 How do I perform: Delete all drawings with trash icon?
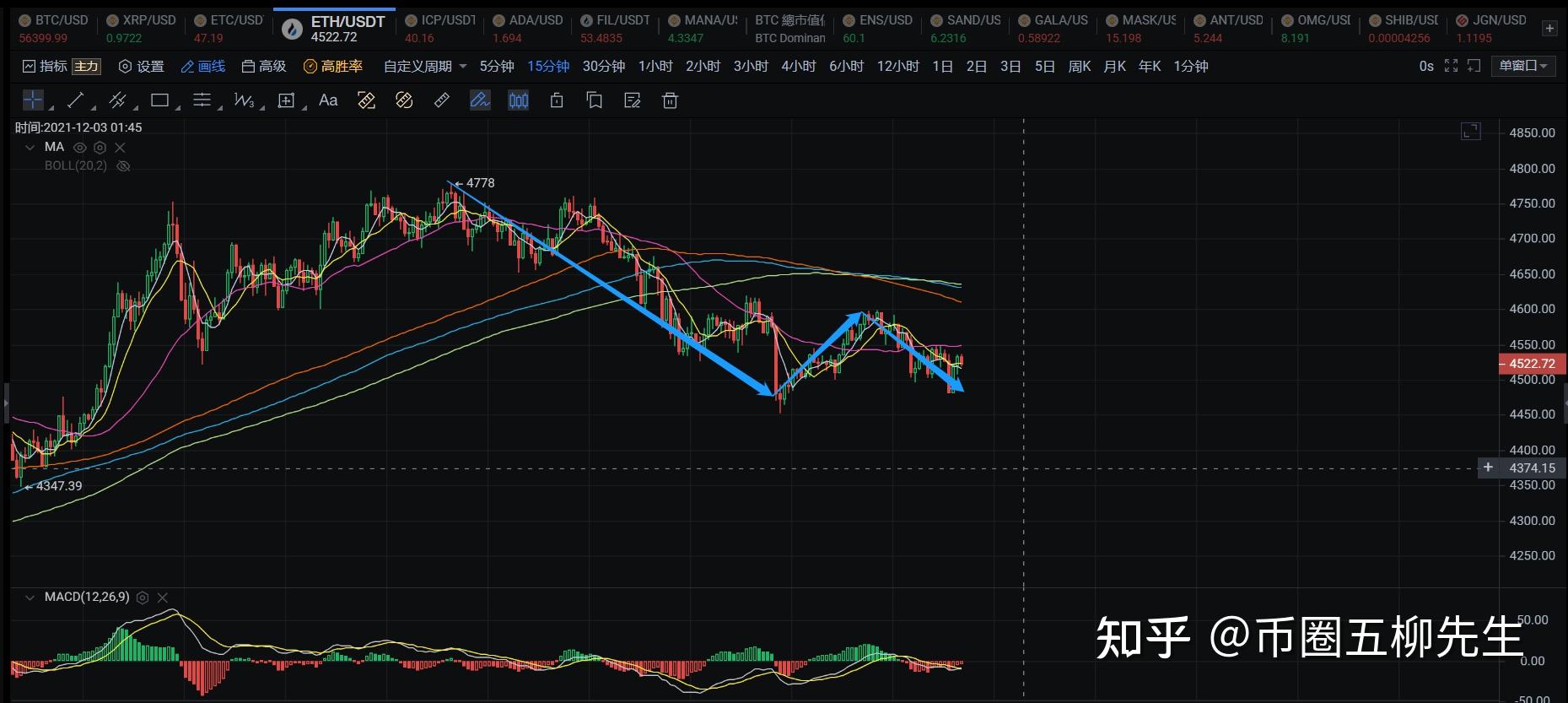coord(670,100)
